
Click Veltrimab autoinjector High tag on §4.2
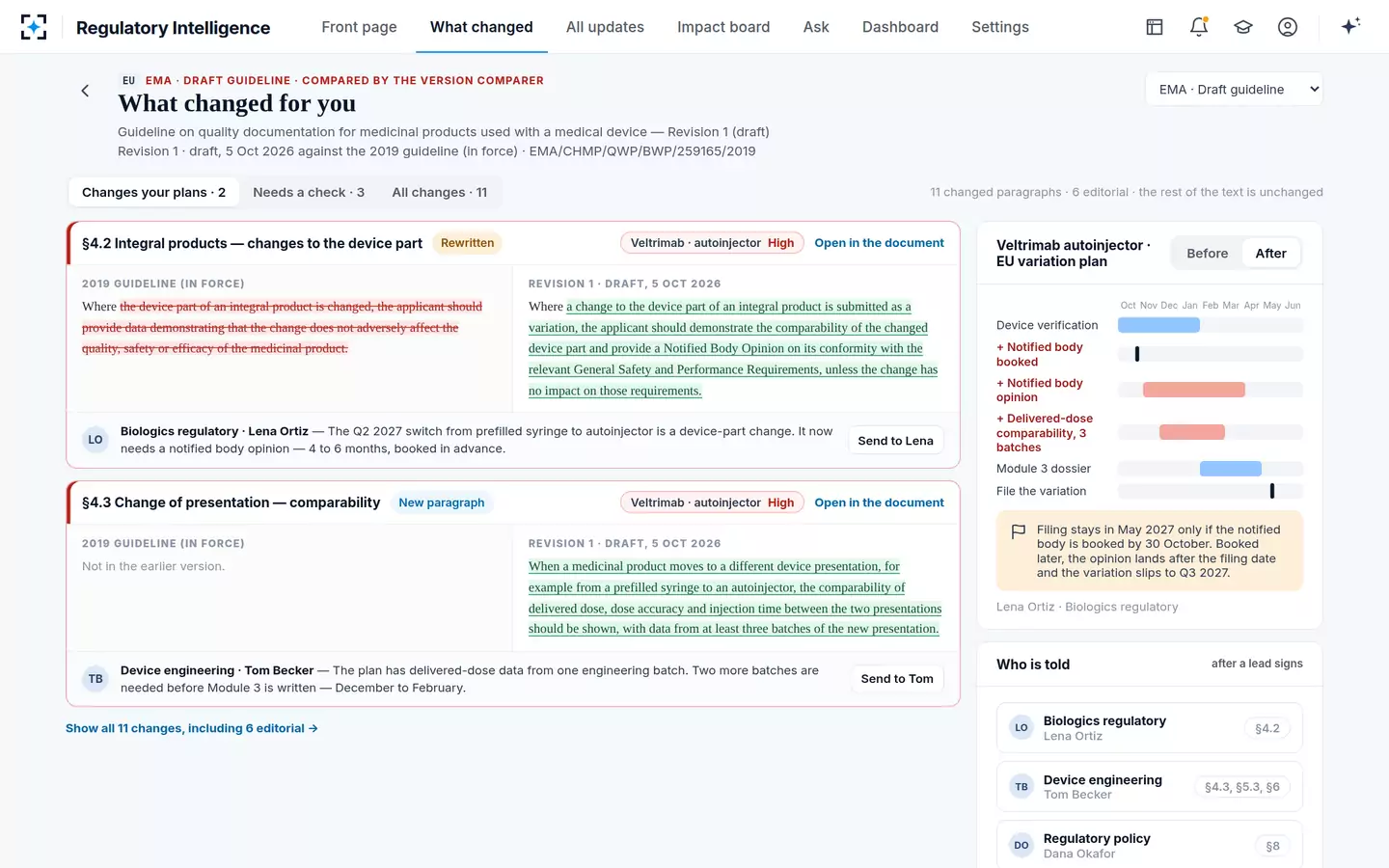(712, 243)
